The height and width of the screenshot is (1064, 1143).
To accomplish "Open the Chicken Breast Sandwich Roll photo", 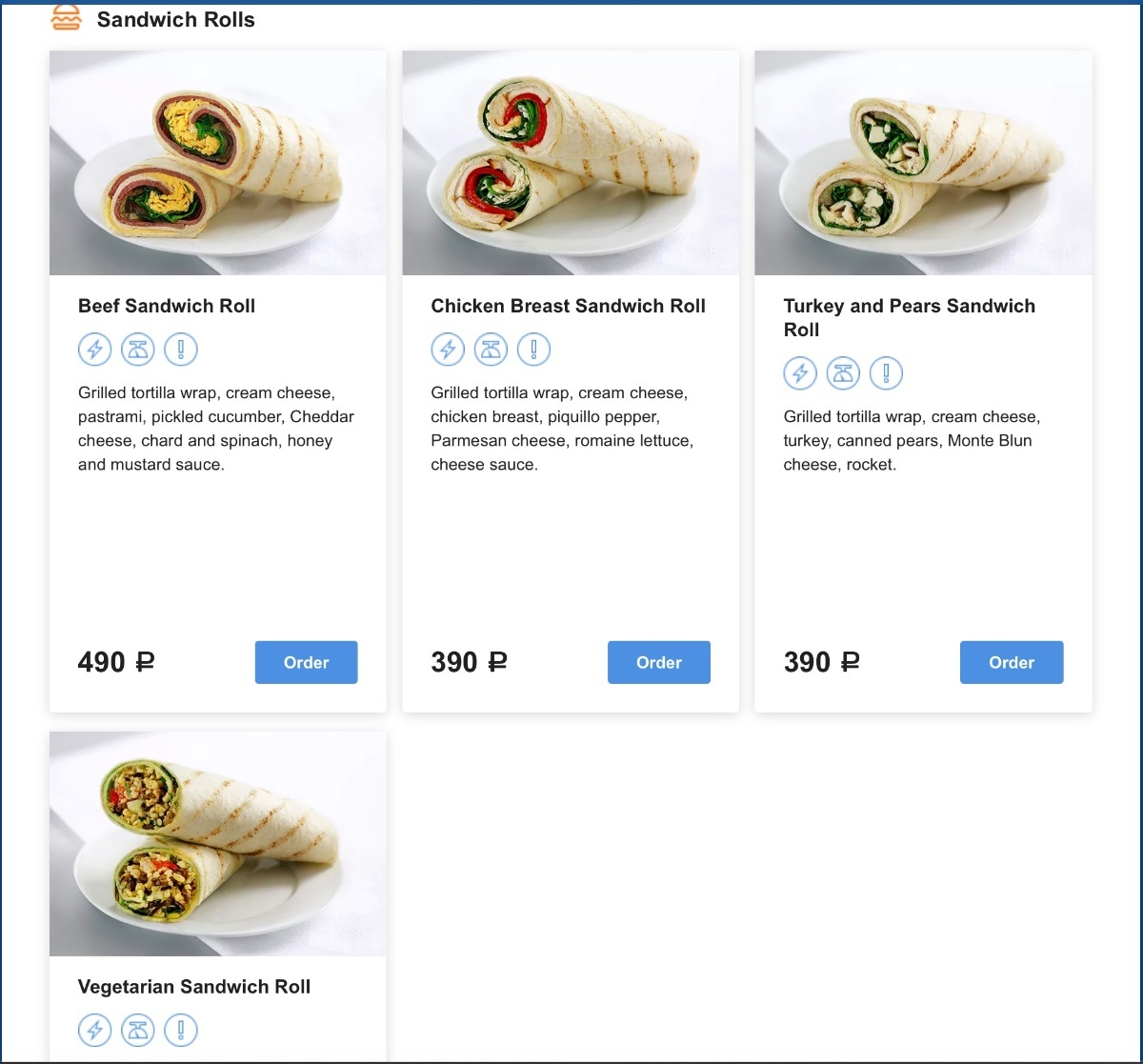I will pyautogui.click(x=571, y=163).
